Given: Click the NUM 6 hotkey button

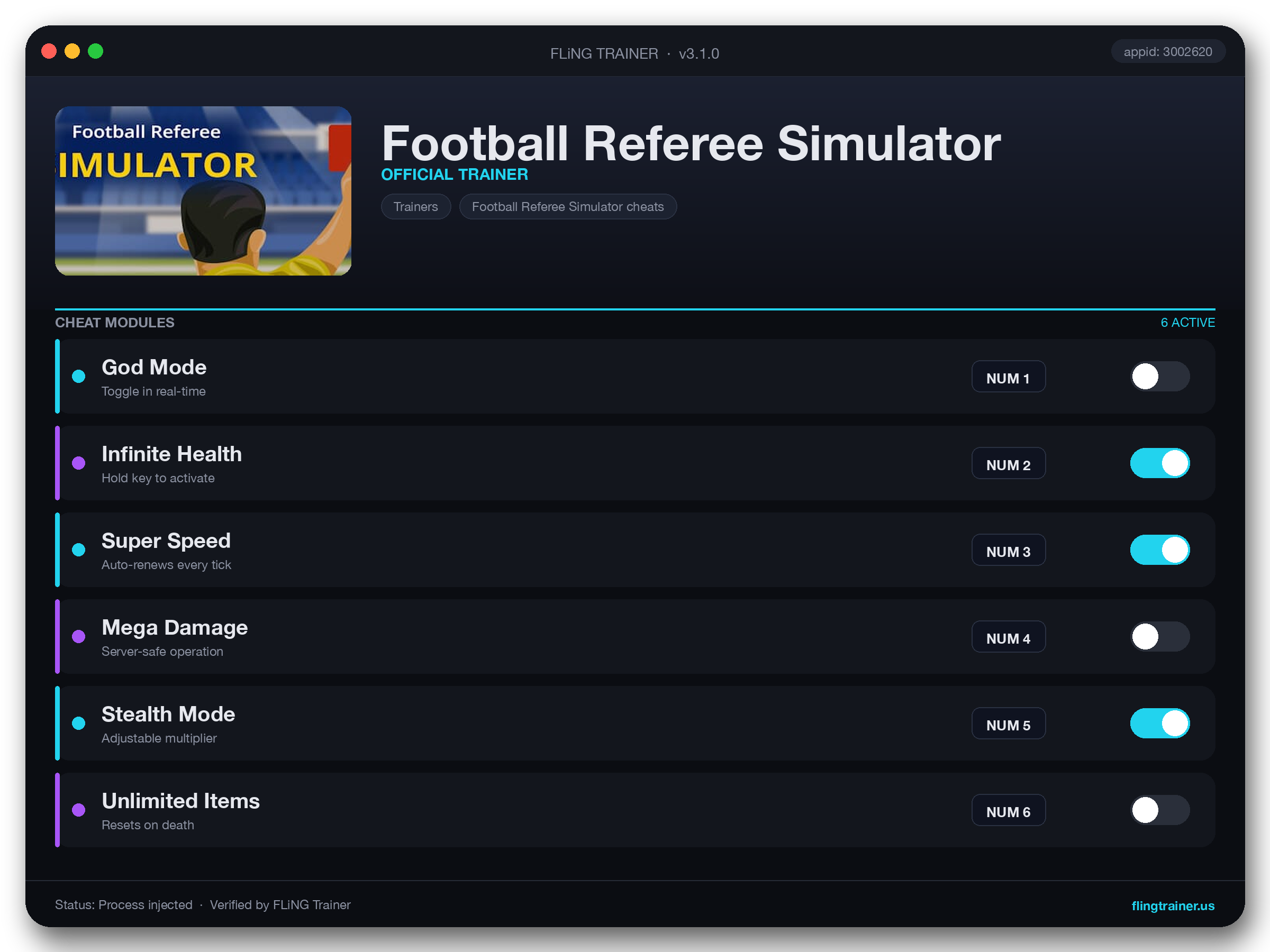Looking at the screenshot, I should point(1008,810).
